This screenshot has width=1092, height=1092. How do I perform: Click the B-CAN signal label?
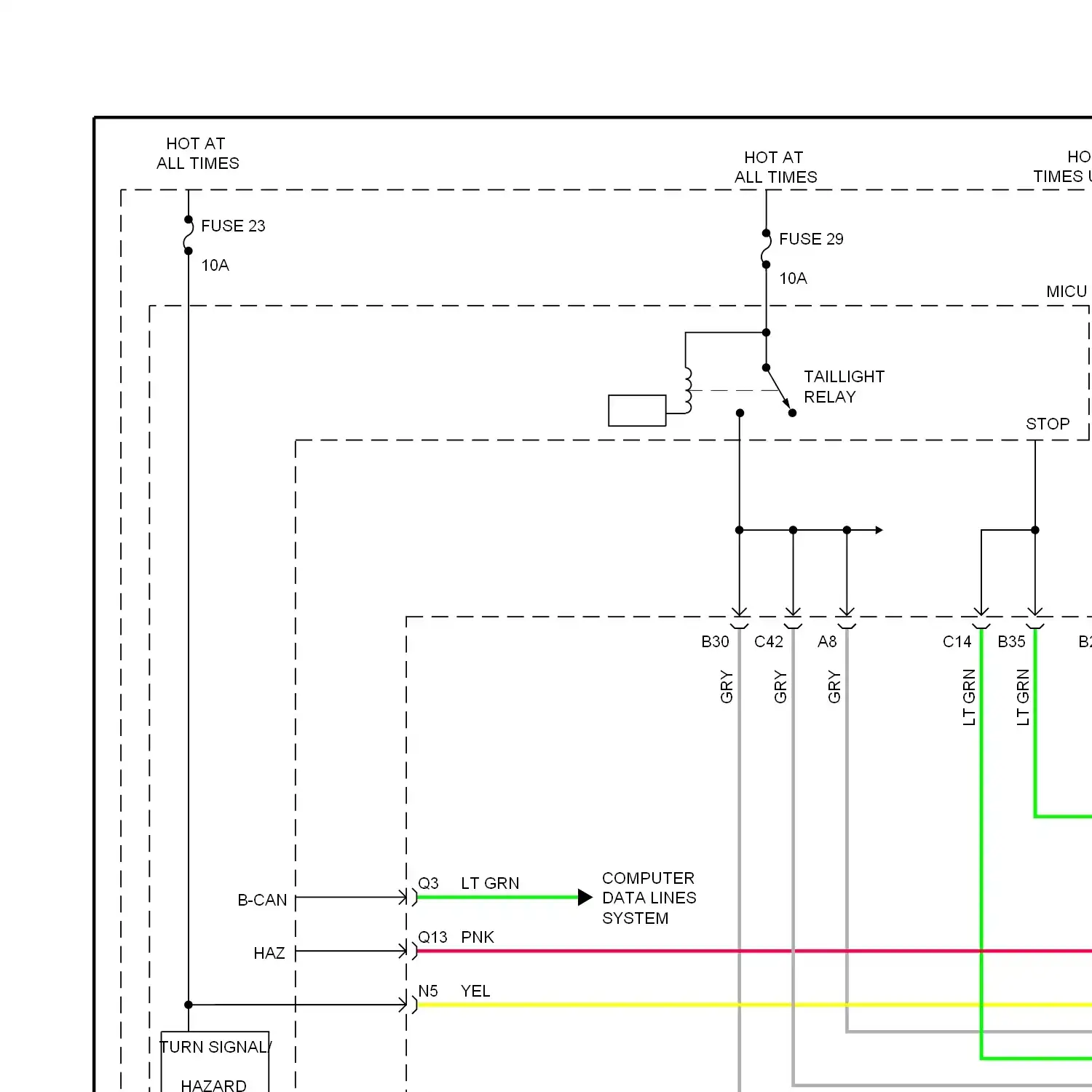pos(262,900)
